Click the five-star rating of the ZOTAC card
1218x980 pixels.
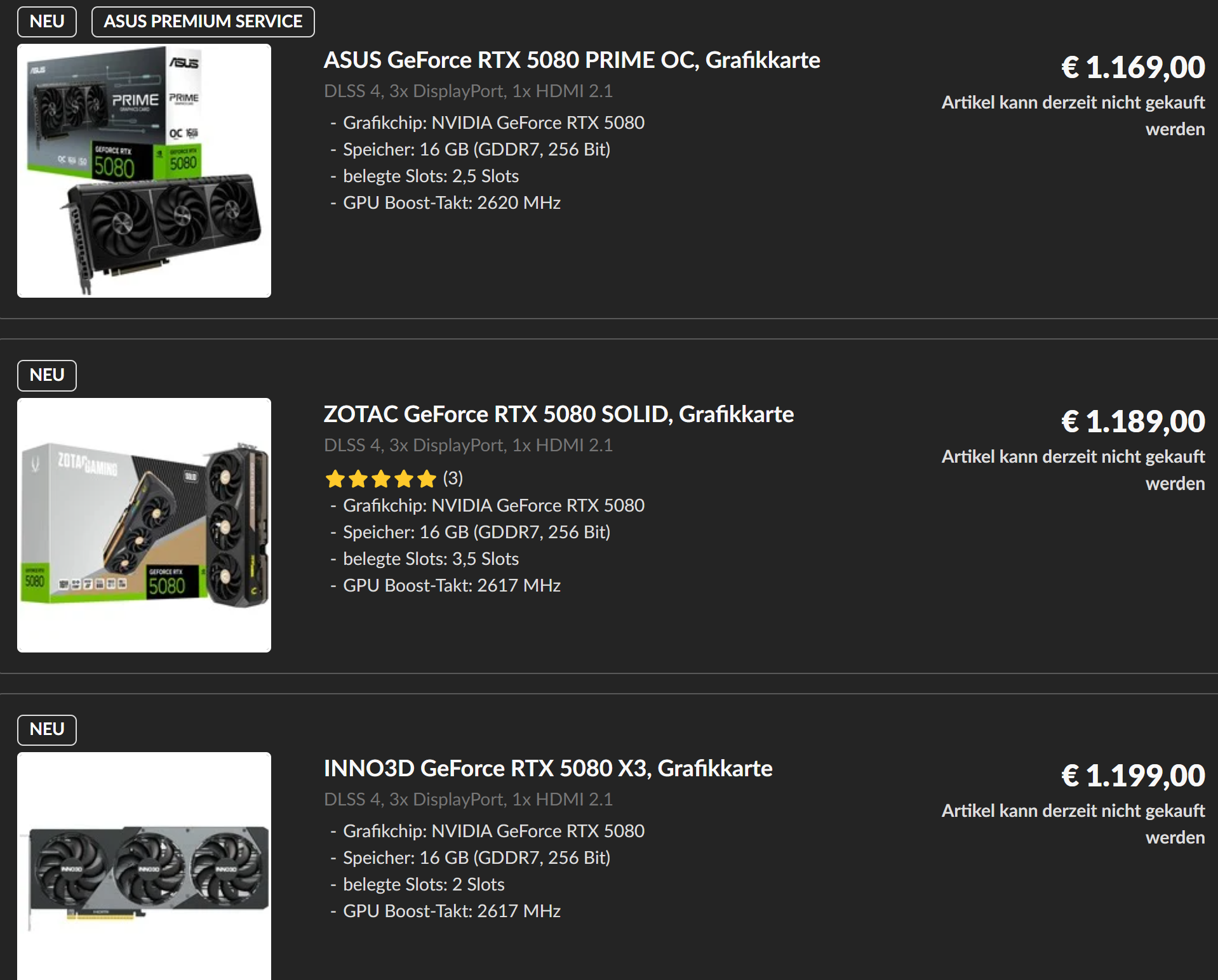point(381,479)
